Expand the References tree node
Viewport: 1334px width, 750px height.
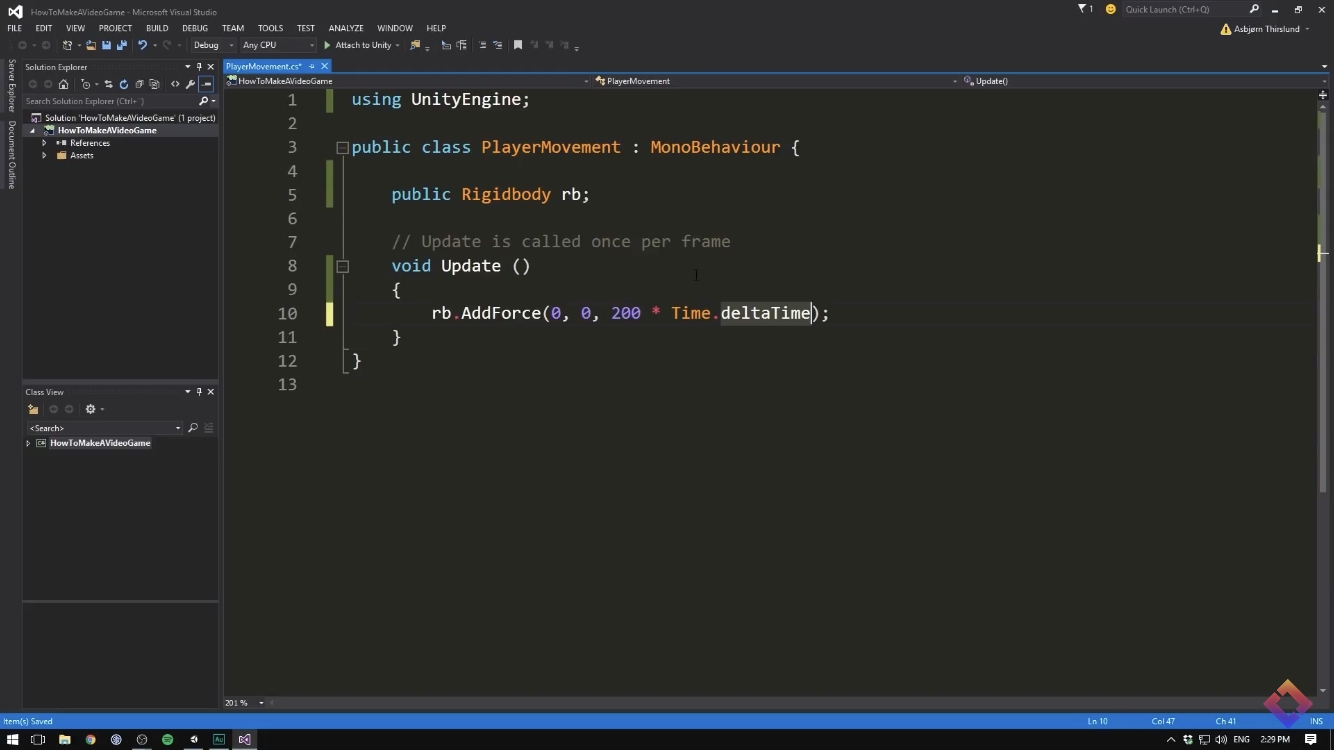pos(44,143)
